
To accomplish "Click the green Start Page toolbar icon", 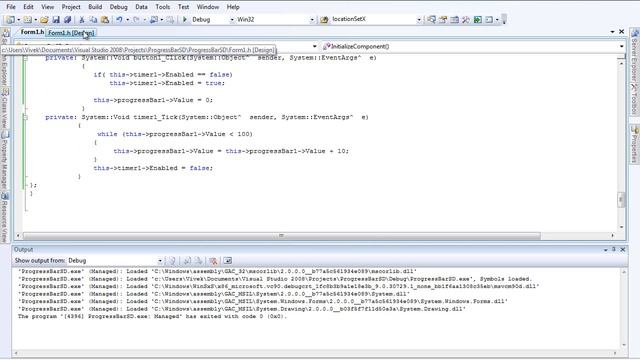I will (x=477, y=20).
